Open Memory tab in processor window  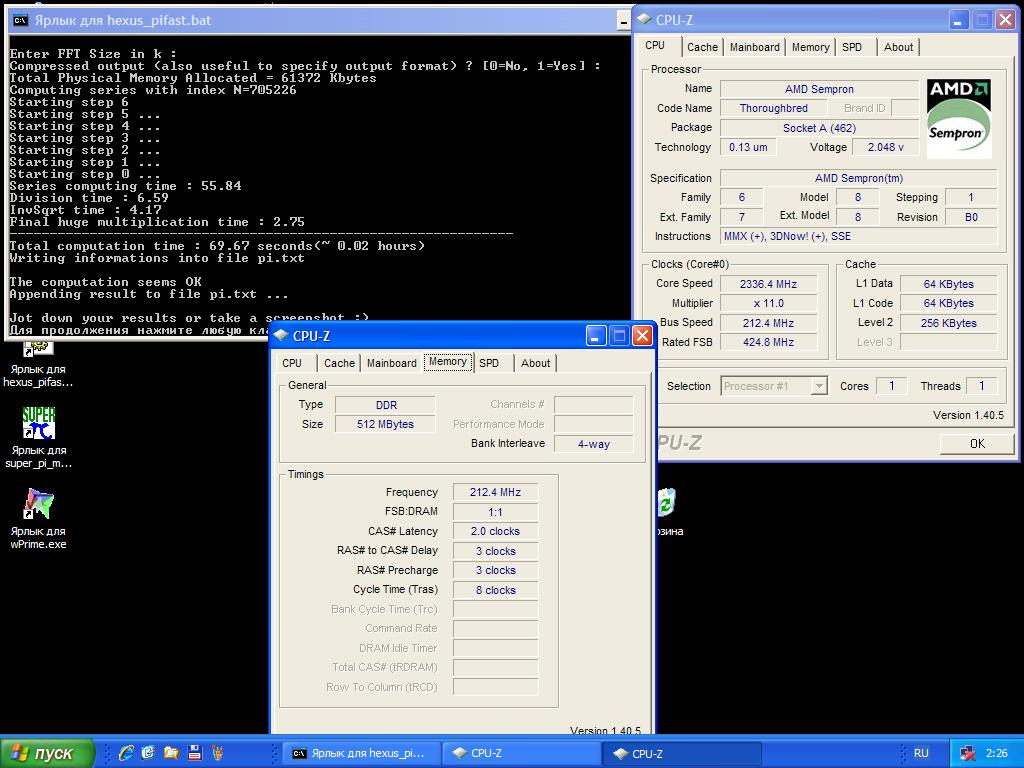point(810,47)
